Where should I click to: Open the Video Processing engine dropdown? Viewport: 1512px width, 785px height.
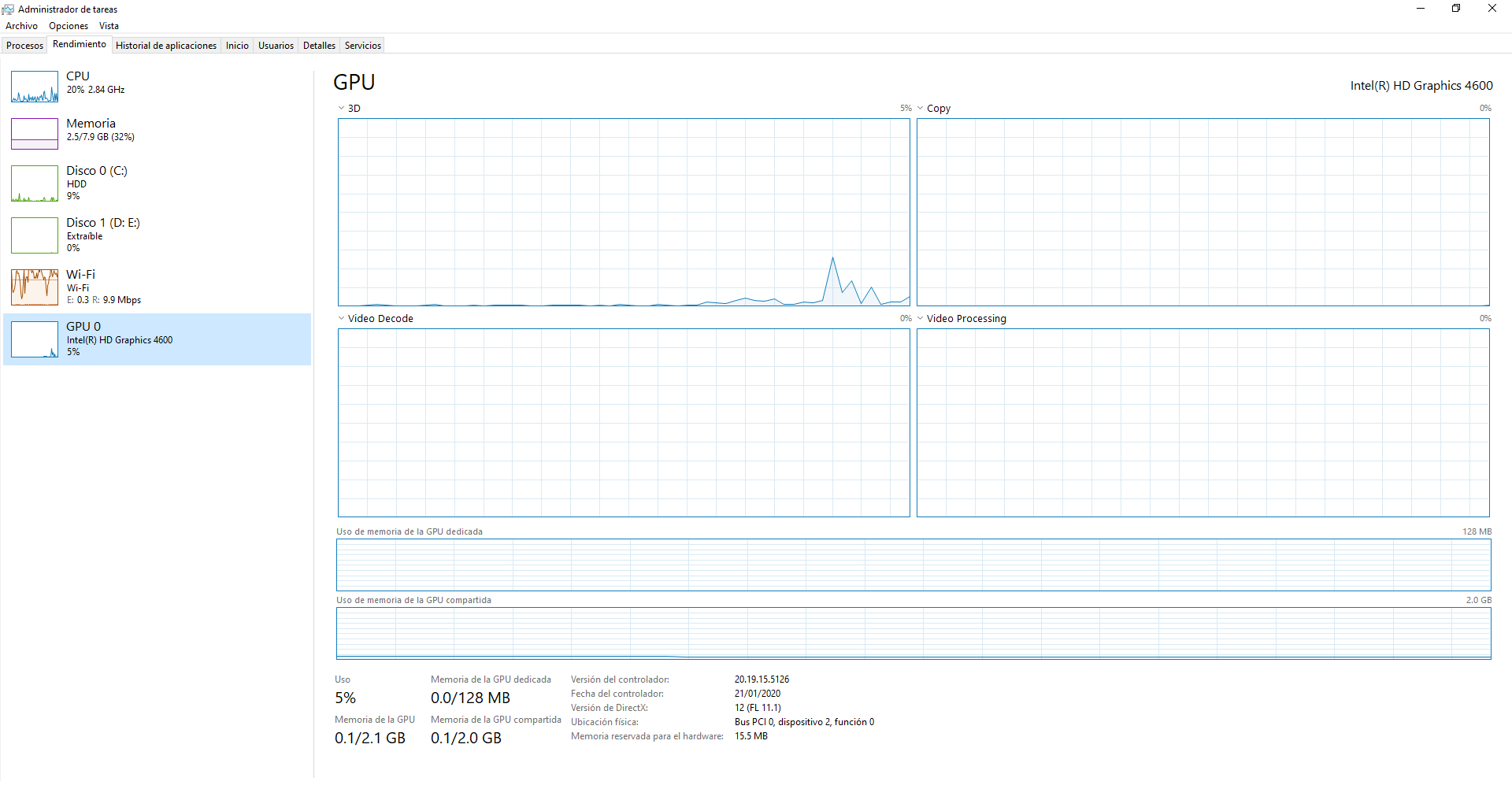coord(920,319)
